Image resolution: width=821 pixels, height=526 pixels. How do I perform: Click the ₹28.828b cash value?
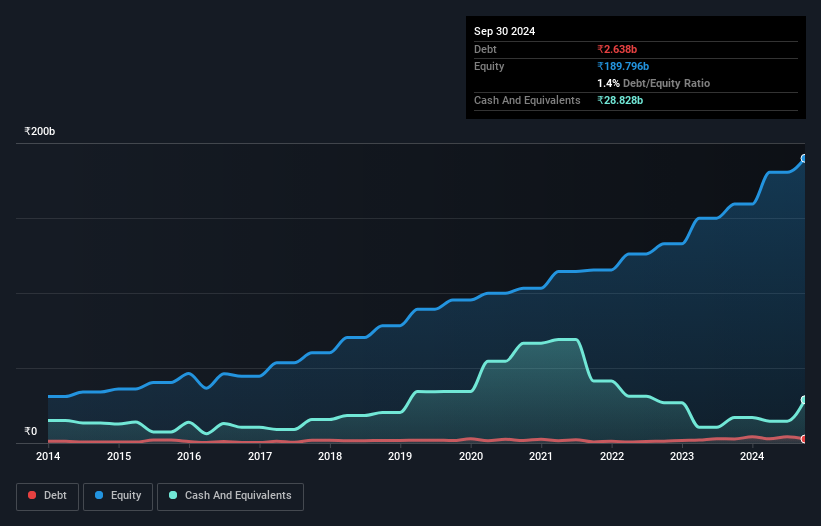tap(620, 100)
